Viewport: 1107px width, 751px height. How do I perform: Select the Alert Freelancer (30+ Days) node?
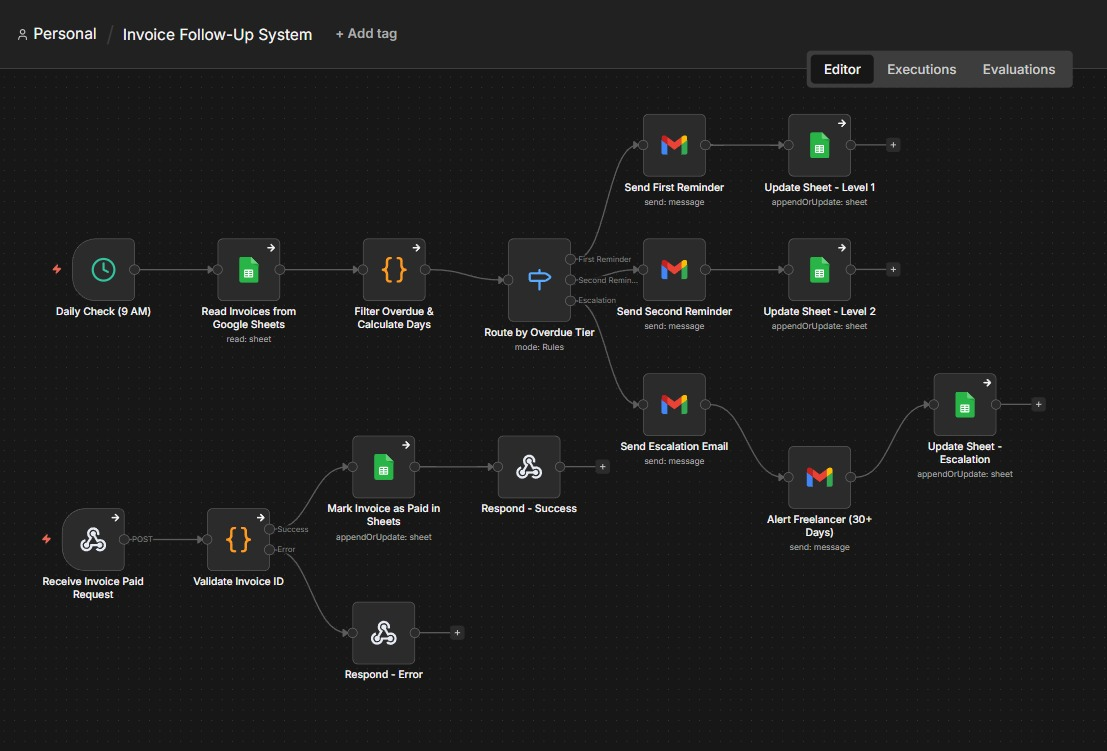point(819,477)
